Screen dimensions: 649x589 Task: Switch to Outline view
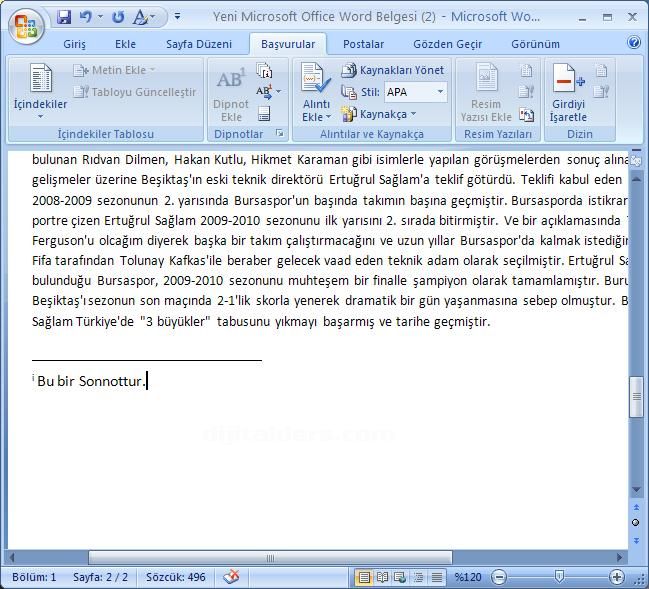coord(418,577)
